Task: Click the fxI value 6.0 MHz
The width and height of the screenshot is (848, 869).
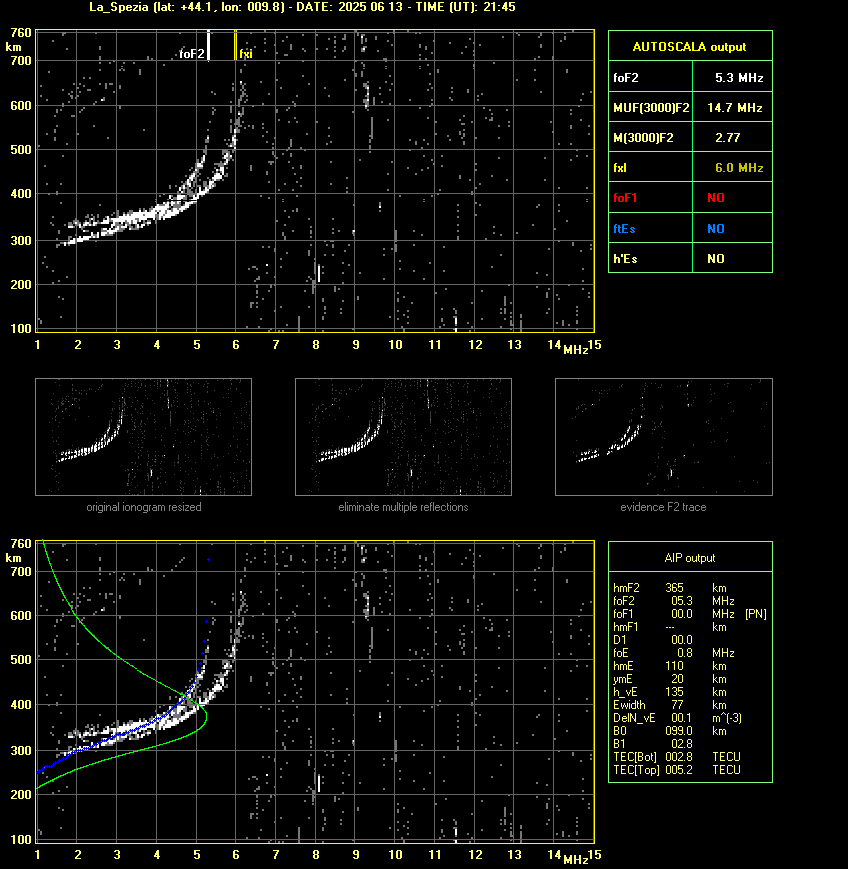Action: [x=739, y=168]
